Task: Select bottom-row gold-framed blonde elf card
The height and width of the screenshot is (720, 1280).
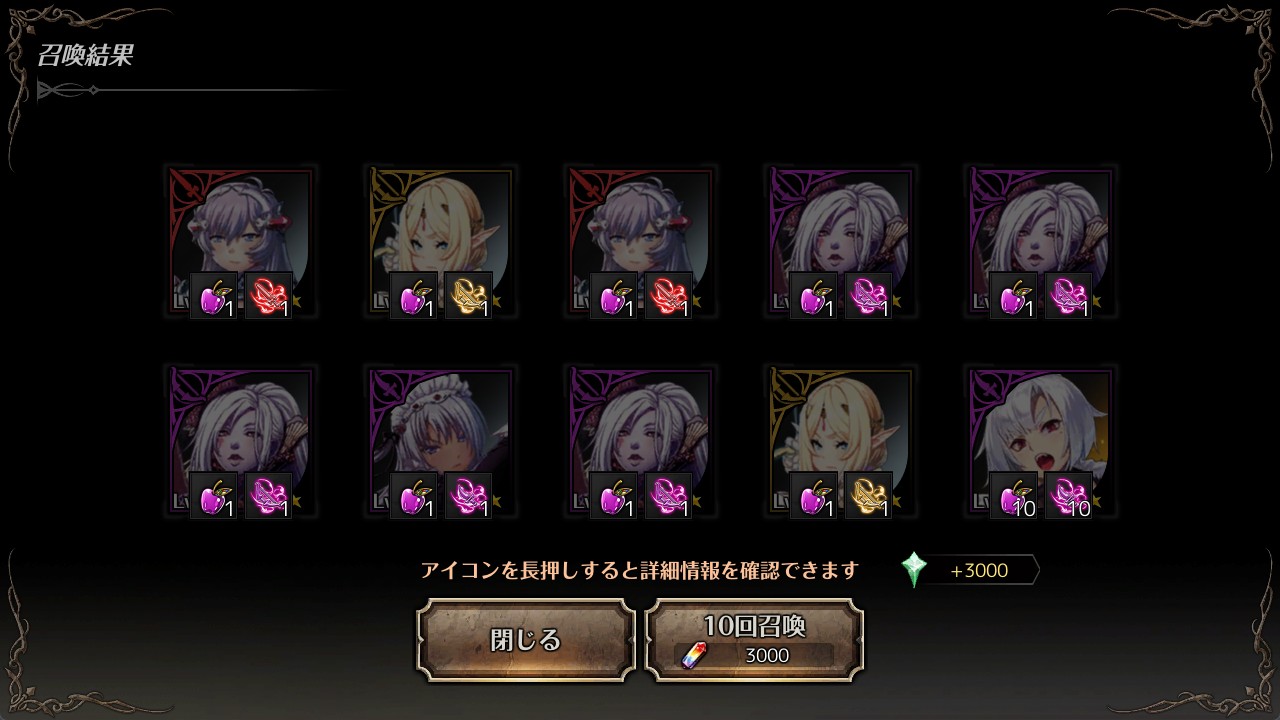Action: (x=841, y=441)
